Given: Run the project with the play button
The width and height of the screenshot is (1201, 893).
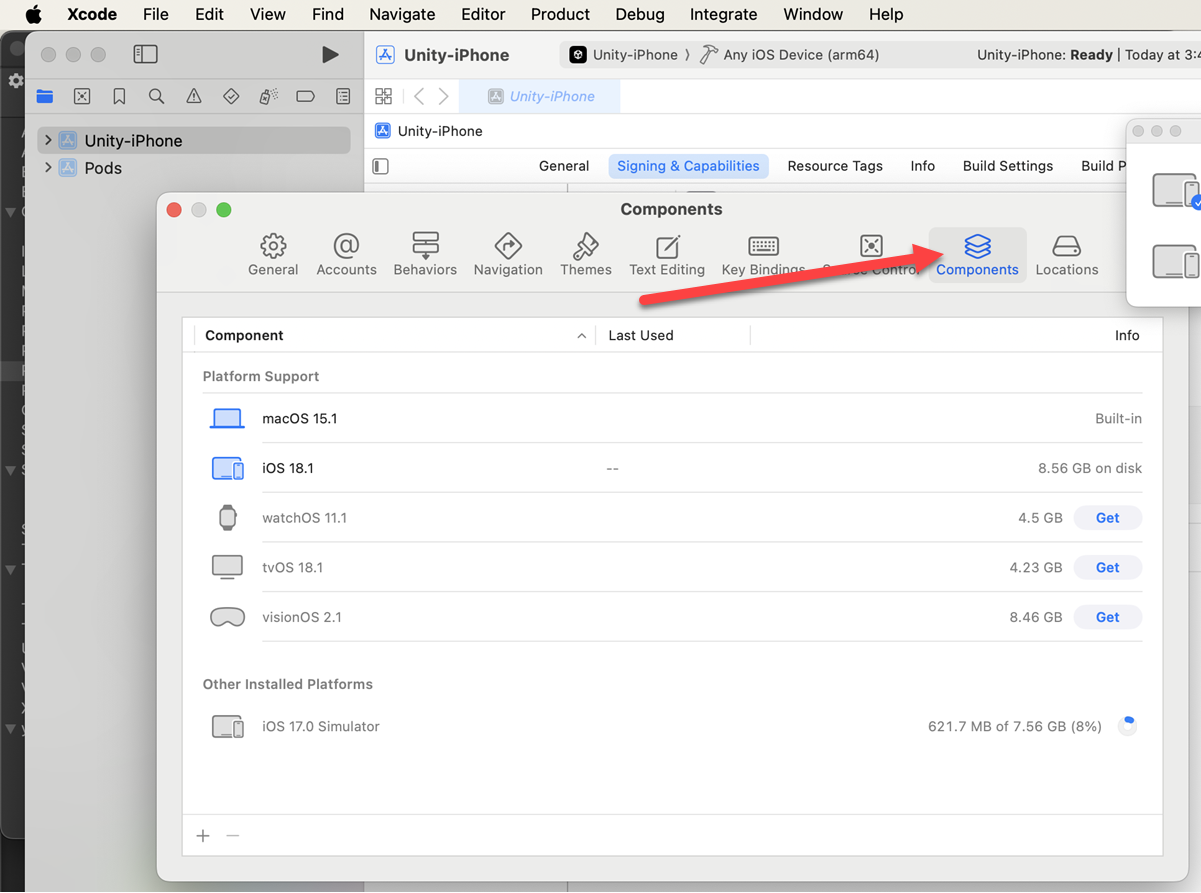Looking at the screenshot, I should (330, 54).
